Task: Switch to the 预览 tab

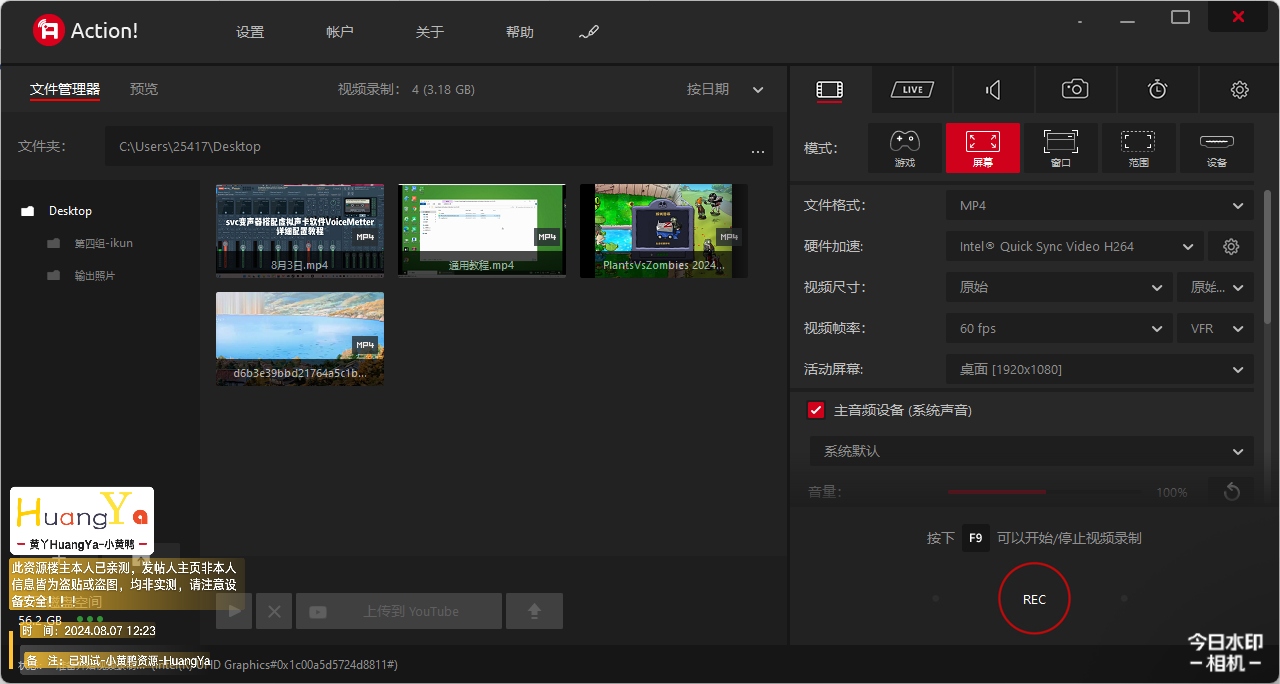Action: [144, 90]
